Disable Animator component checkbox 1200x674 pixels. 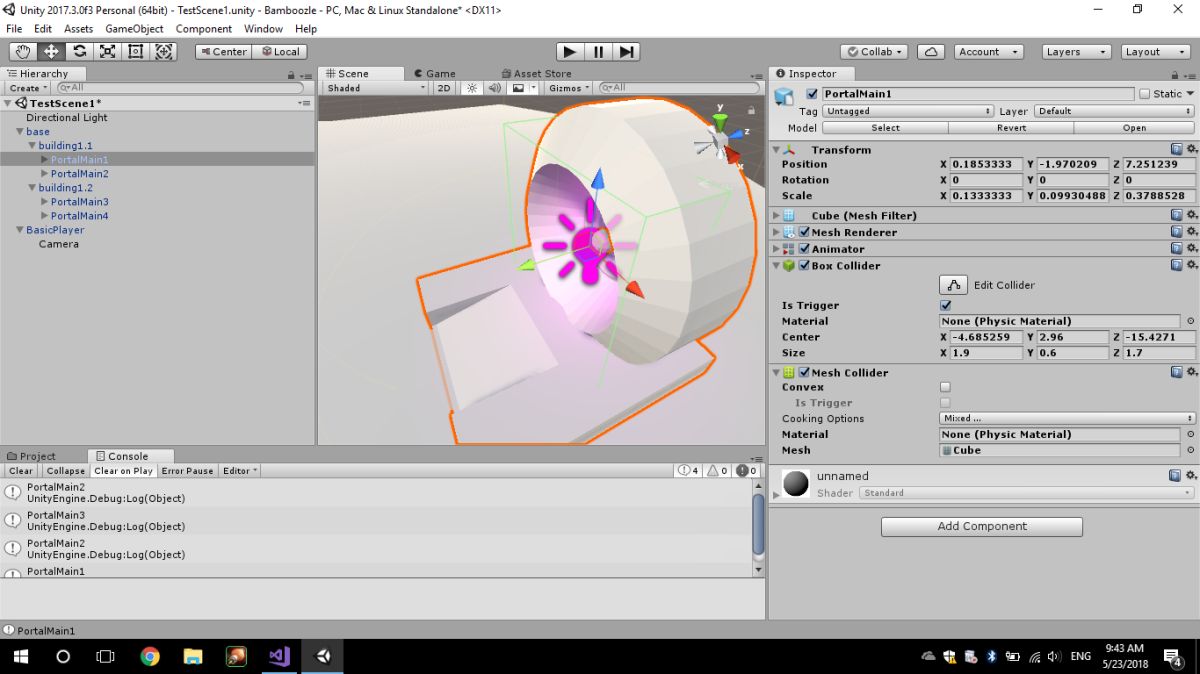tap(805, 249)
